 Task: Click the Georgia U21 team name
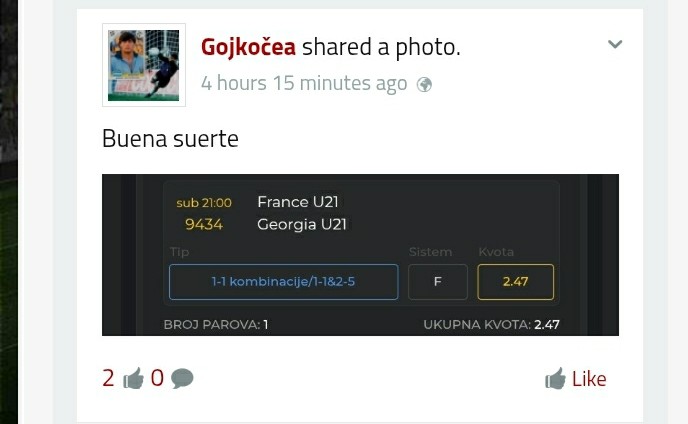coord(302,224)
